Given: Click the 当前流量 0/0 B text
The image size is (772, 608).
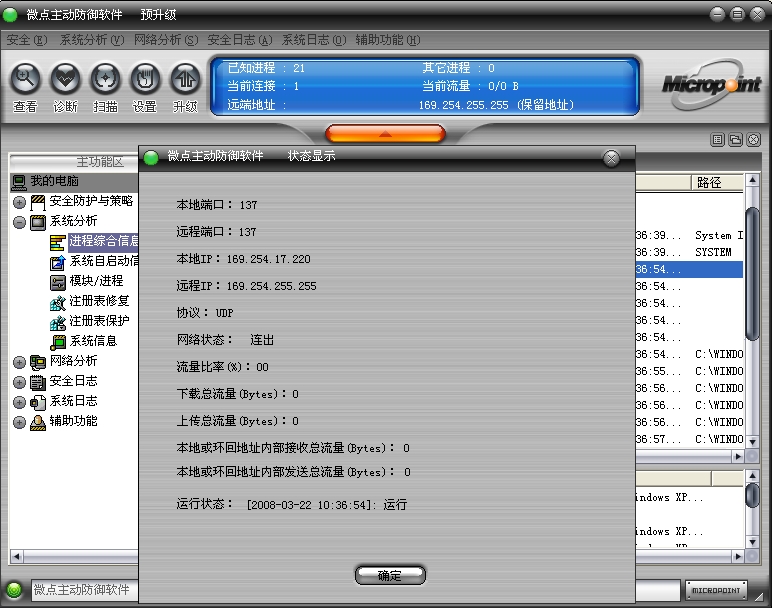Looking at the screenshot, I should click(x=470, y=86).
